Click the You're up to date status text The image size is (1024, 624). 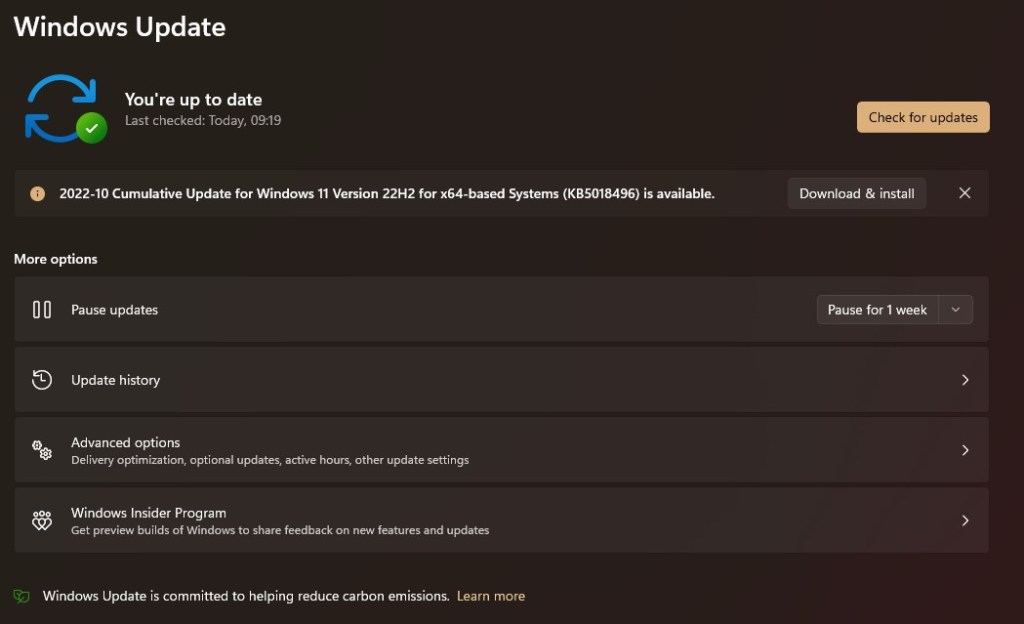193,100
